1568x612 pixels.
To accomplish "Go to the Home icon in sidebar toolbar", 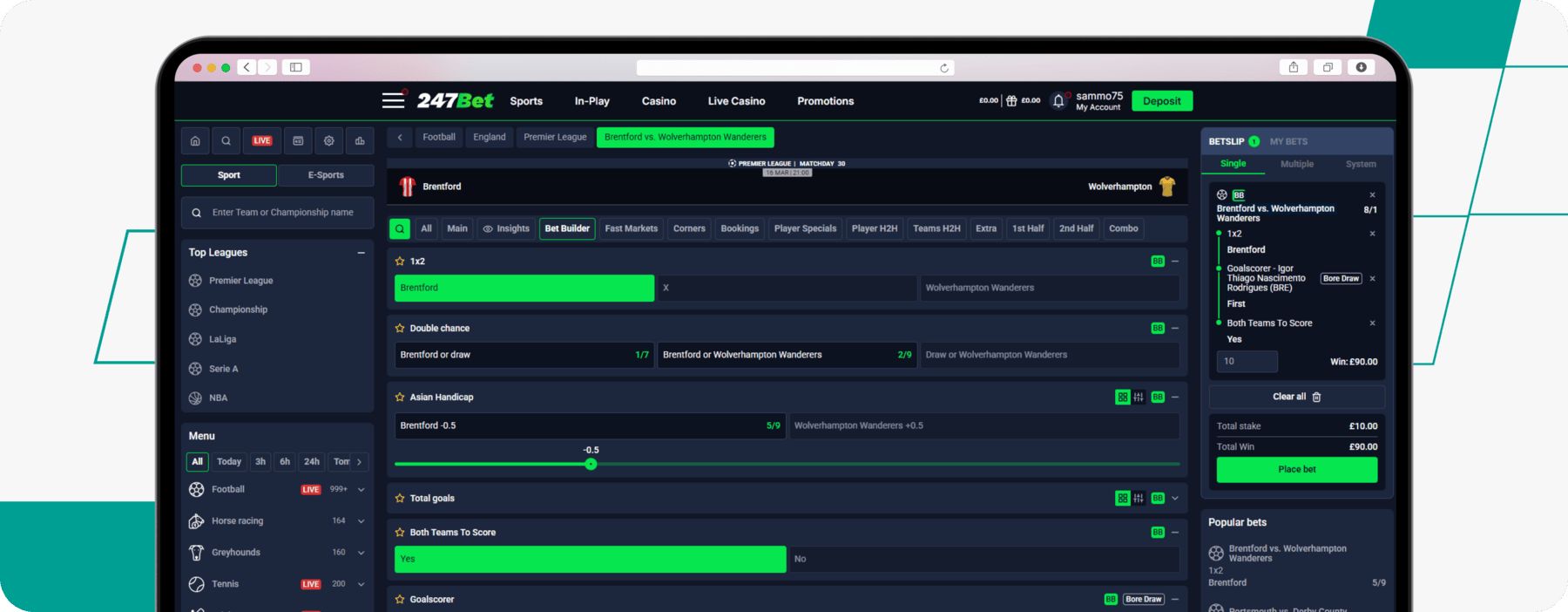I will pos(195,140).
